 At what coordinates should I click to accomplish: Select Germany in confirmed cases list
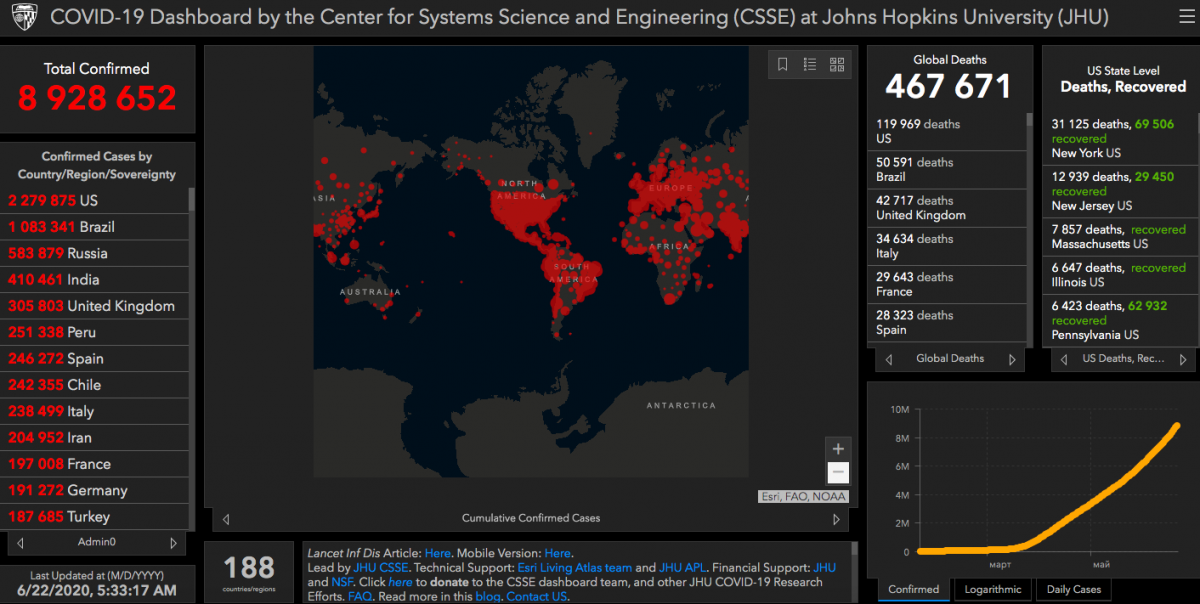coord(94,491)
